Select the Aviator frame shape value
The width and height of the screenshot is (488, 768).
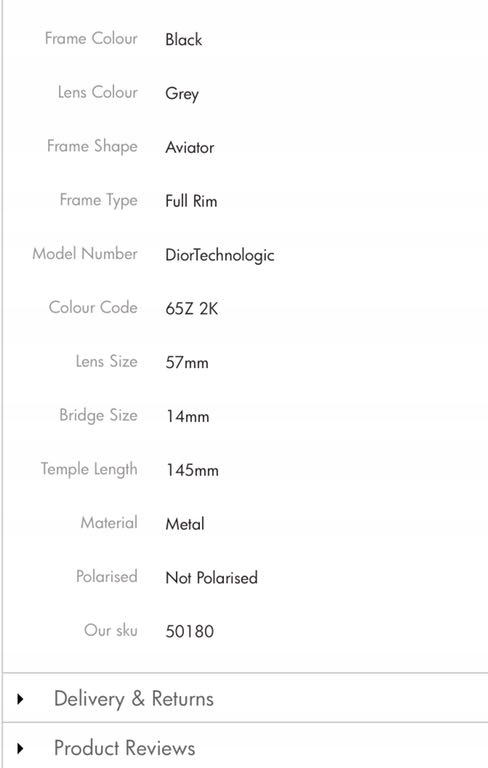(x=190, y=147)
